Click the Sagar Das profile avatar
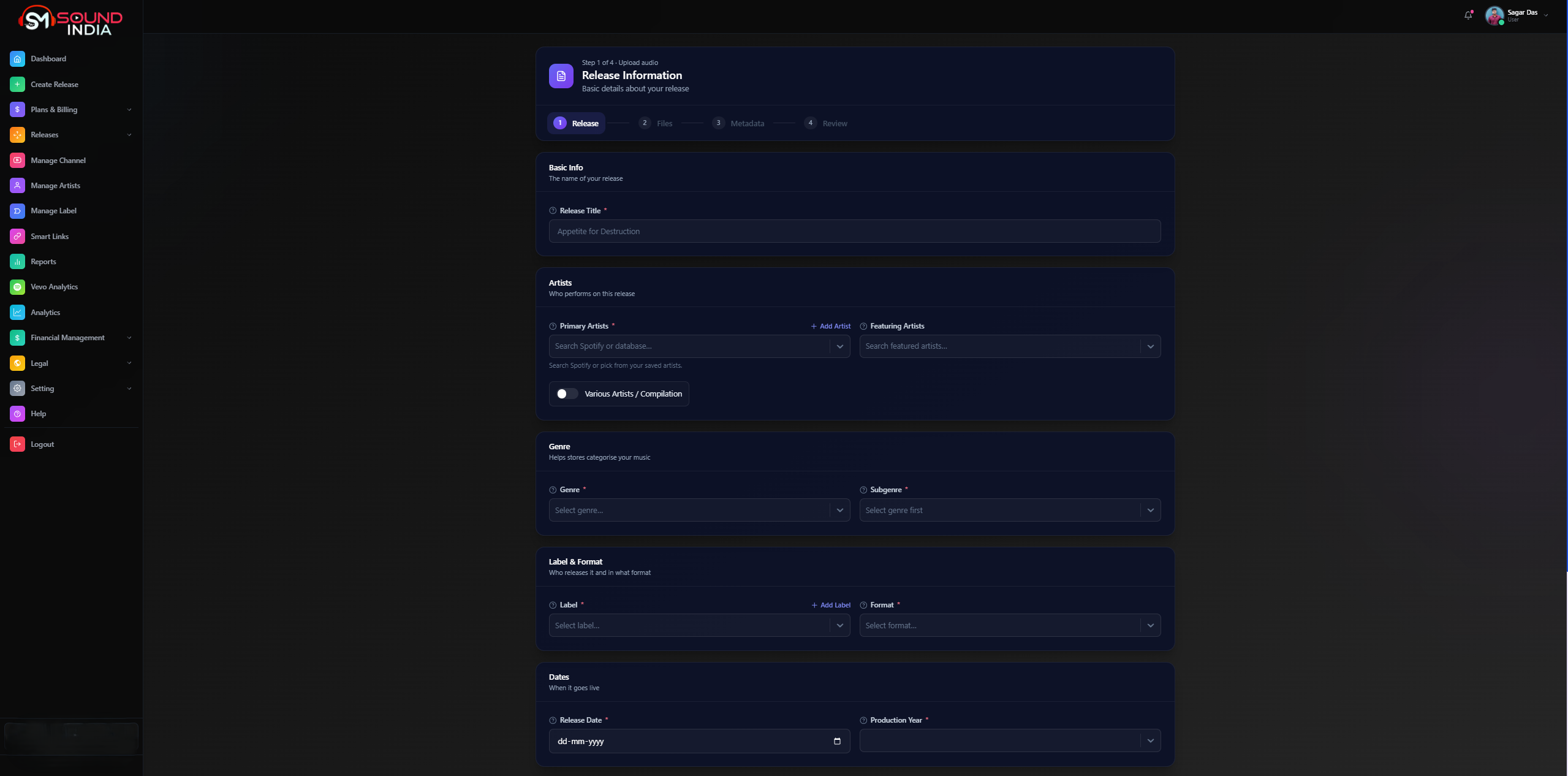This screenshot has height=776, width=1568. click(x=1494, y=15)
